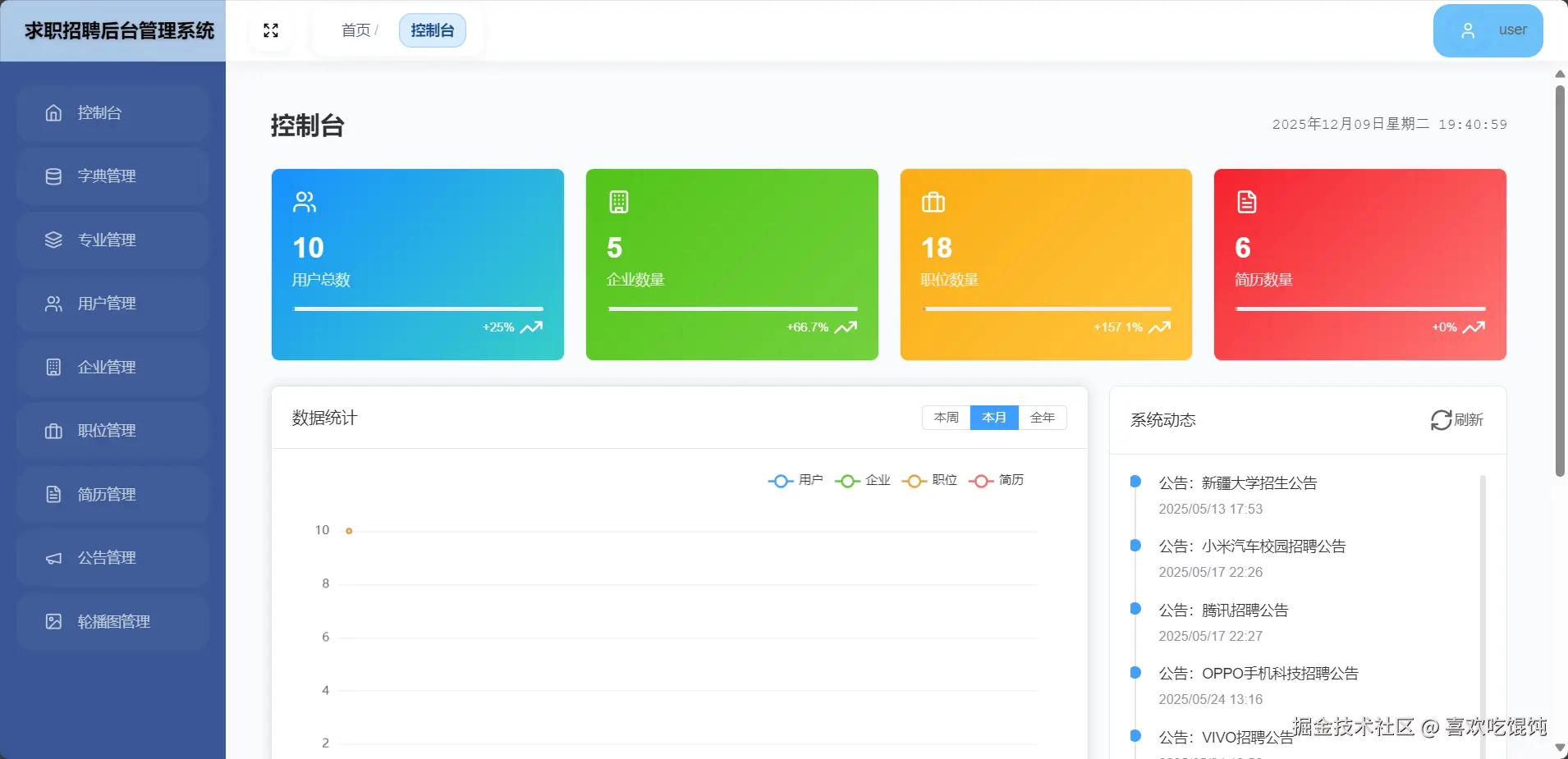The height and width of the screenshot is (759, 1568).
Task: Click the 数据统计 panel title
Action: click(325, 418)
